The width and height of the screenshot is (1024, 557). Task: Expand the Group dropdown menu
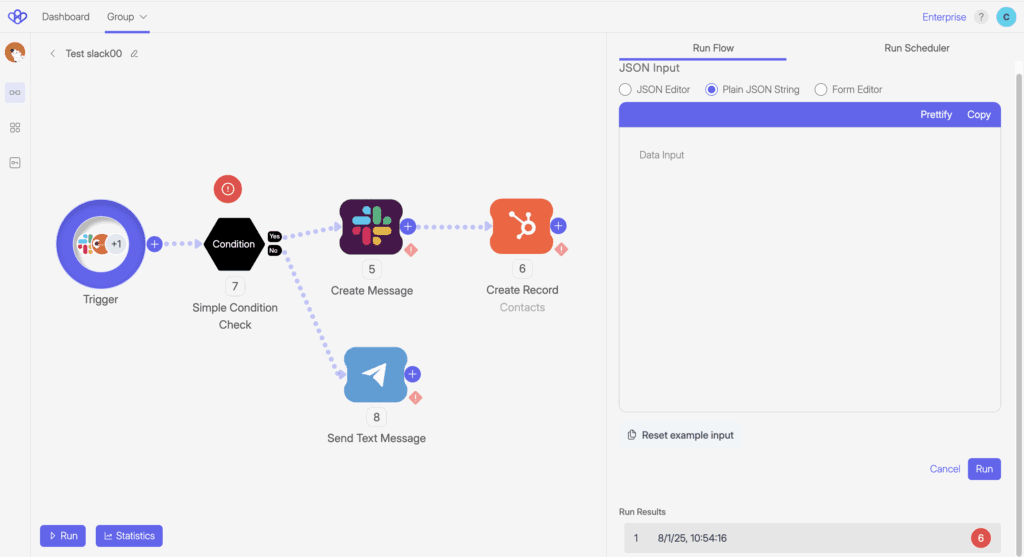click(x=127, y=17)
